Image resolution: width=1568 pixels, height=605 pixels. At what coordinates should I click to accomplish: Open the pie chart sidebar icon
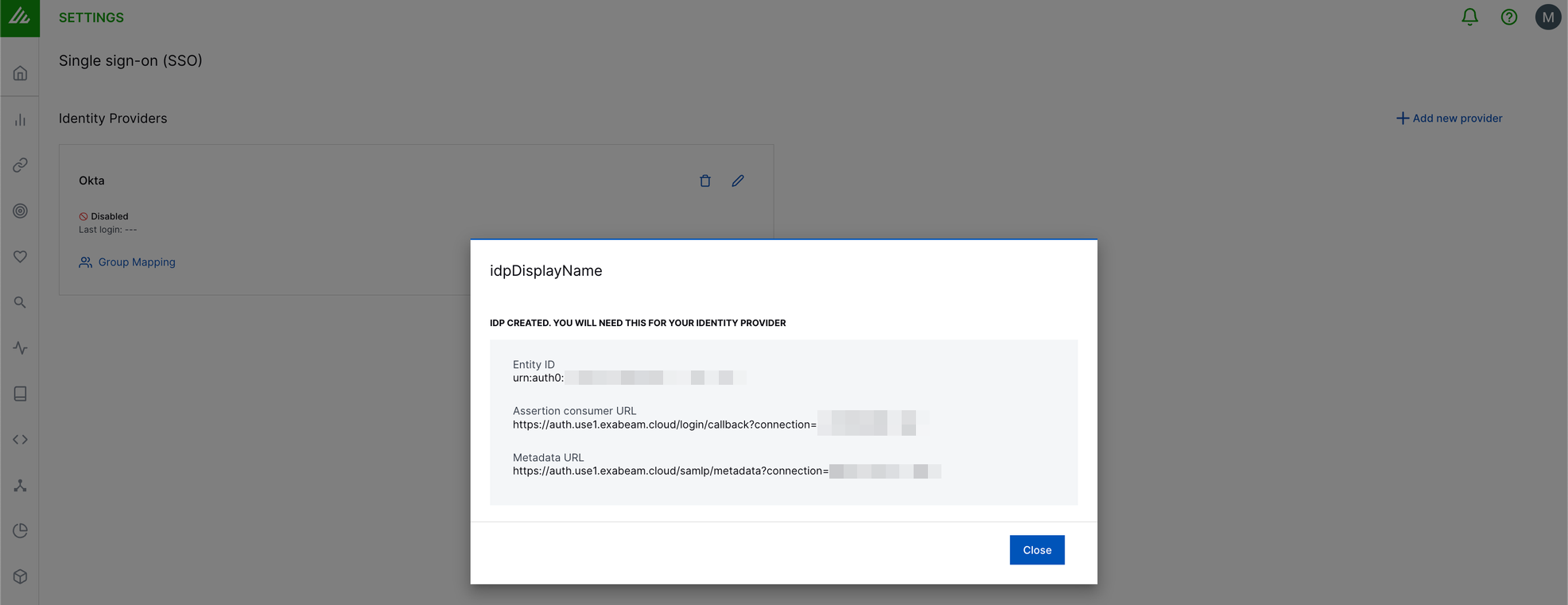click(20, 530)
